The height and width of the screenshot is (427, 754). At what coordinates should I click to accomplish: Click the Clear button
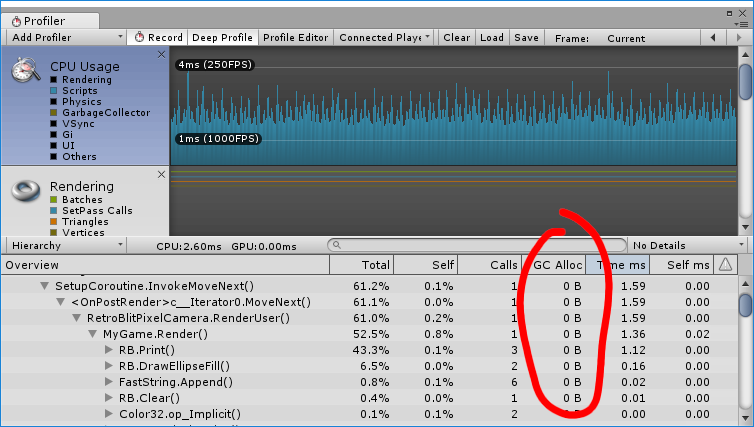click(x=456, y=38)
